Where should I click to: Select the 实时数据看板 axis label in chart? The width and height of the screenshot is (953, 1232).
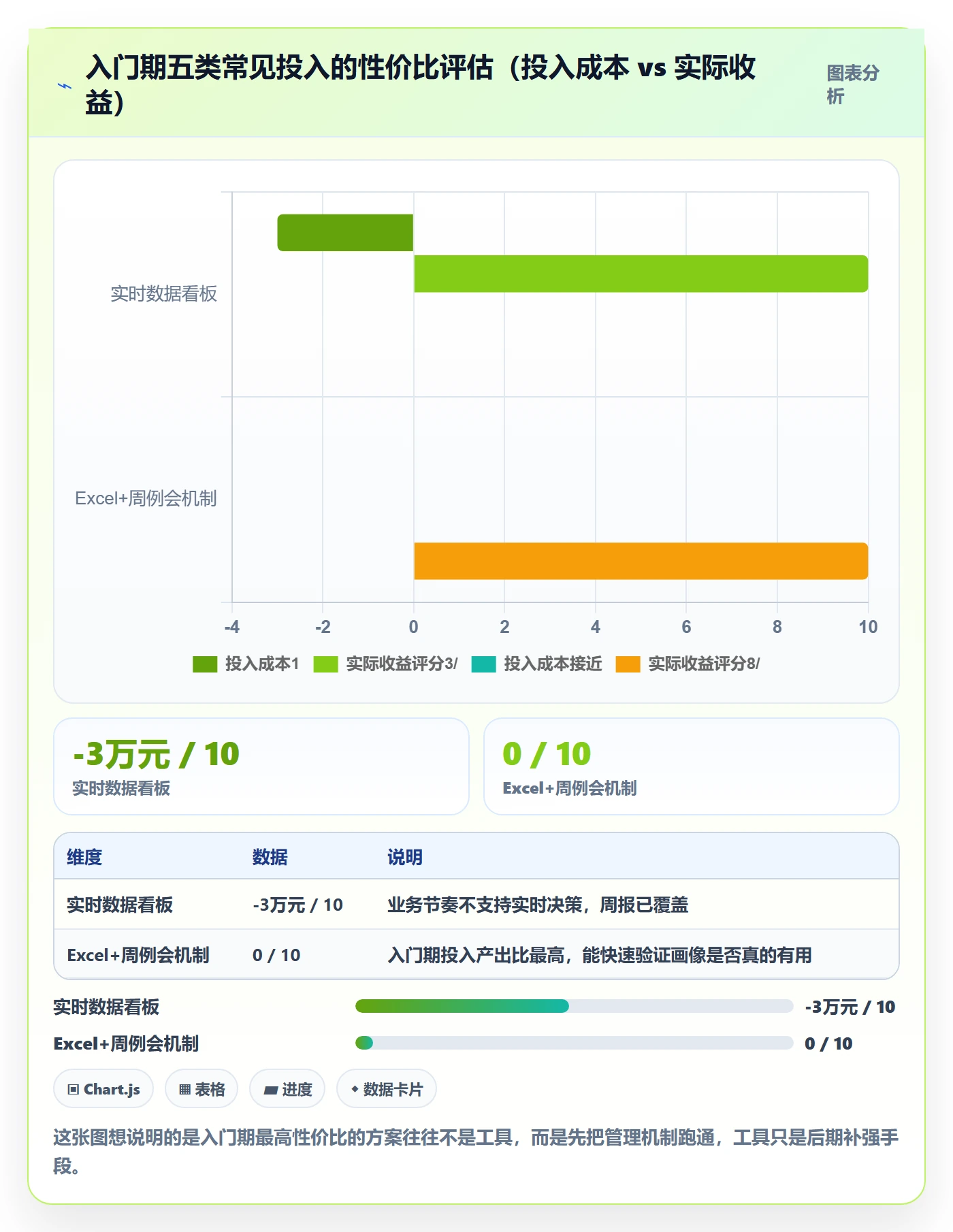pos(163,294)
